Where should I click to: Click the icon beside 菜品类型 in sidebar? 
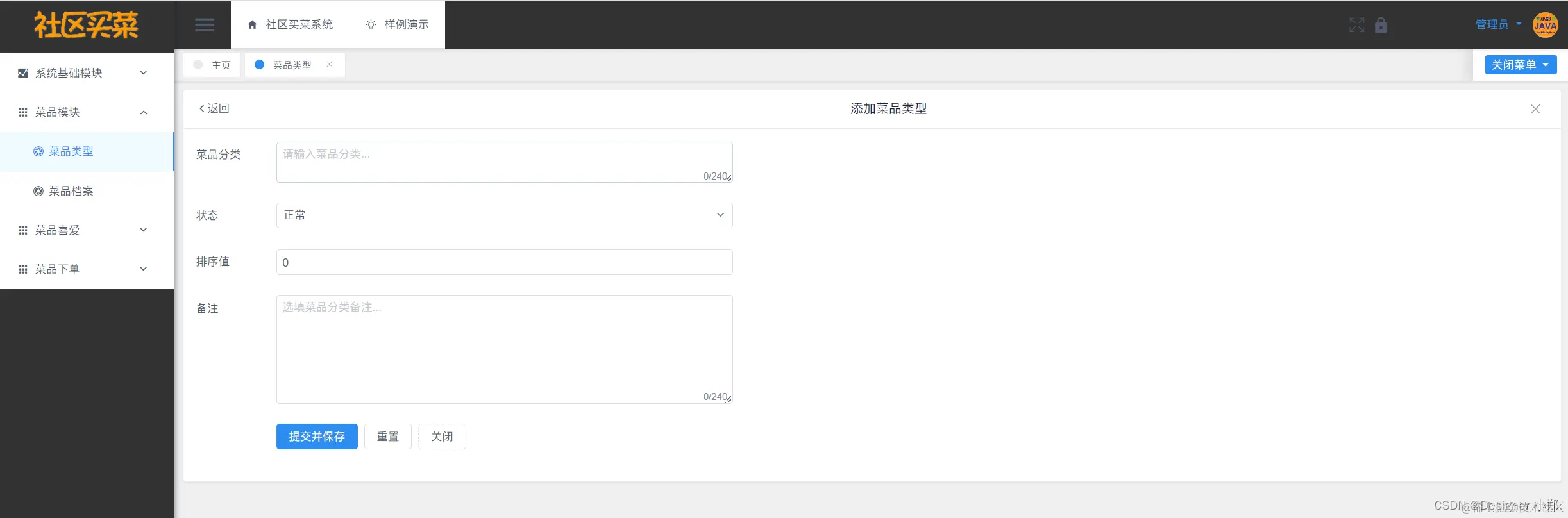tap(38, 151)
